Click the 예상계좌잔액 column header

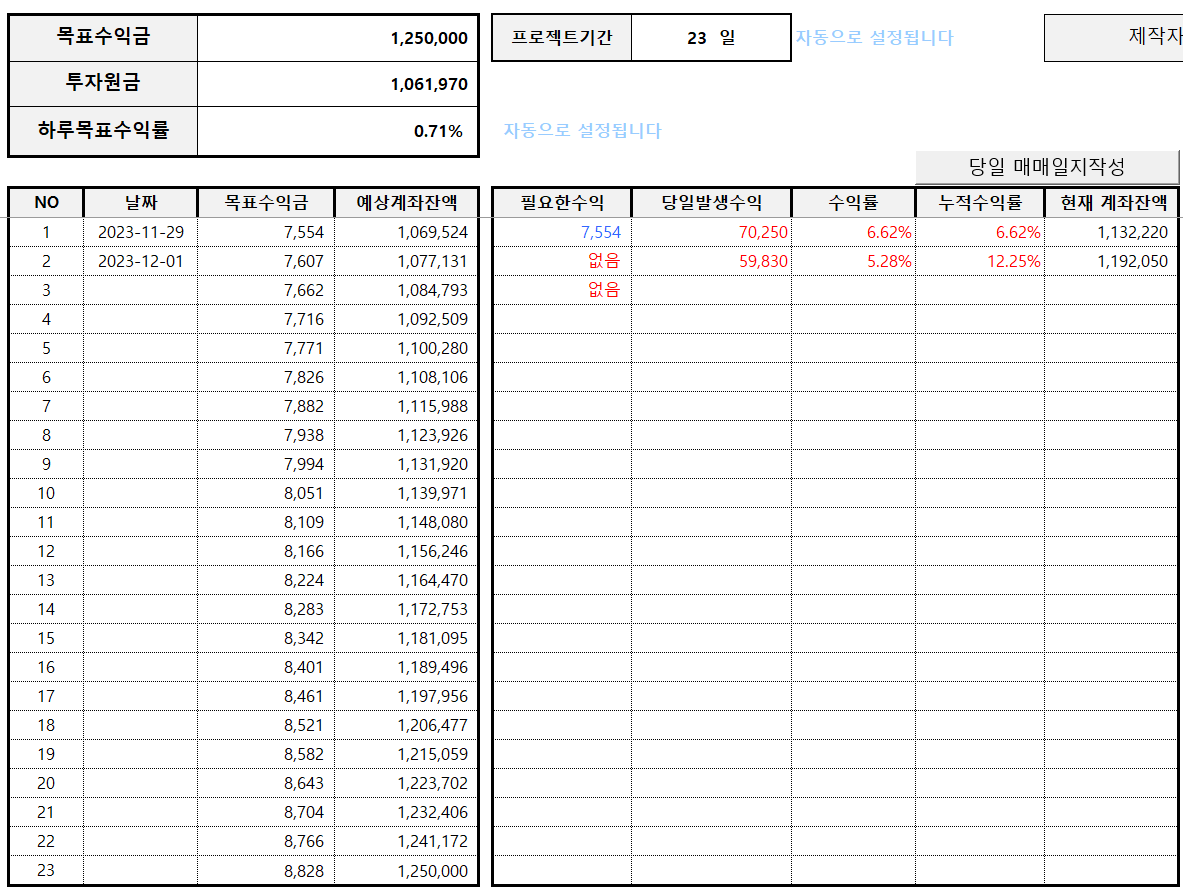(406, 203)
